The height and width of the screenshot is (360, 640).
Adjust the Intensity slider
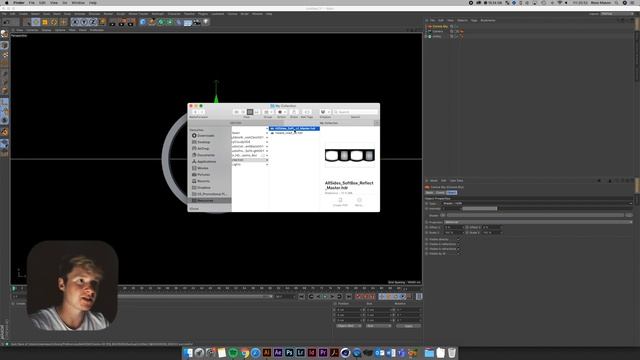pos(547,209)
